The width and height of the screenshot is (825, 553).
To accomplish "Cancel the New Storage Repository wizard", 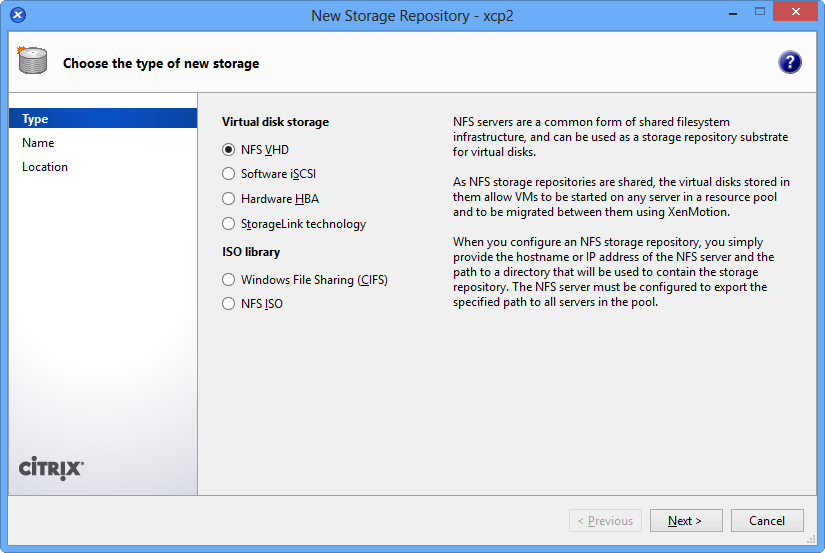I will [x=767, y=521].
